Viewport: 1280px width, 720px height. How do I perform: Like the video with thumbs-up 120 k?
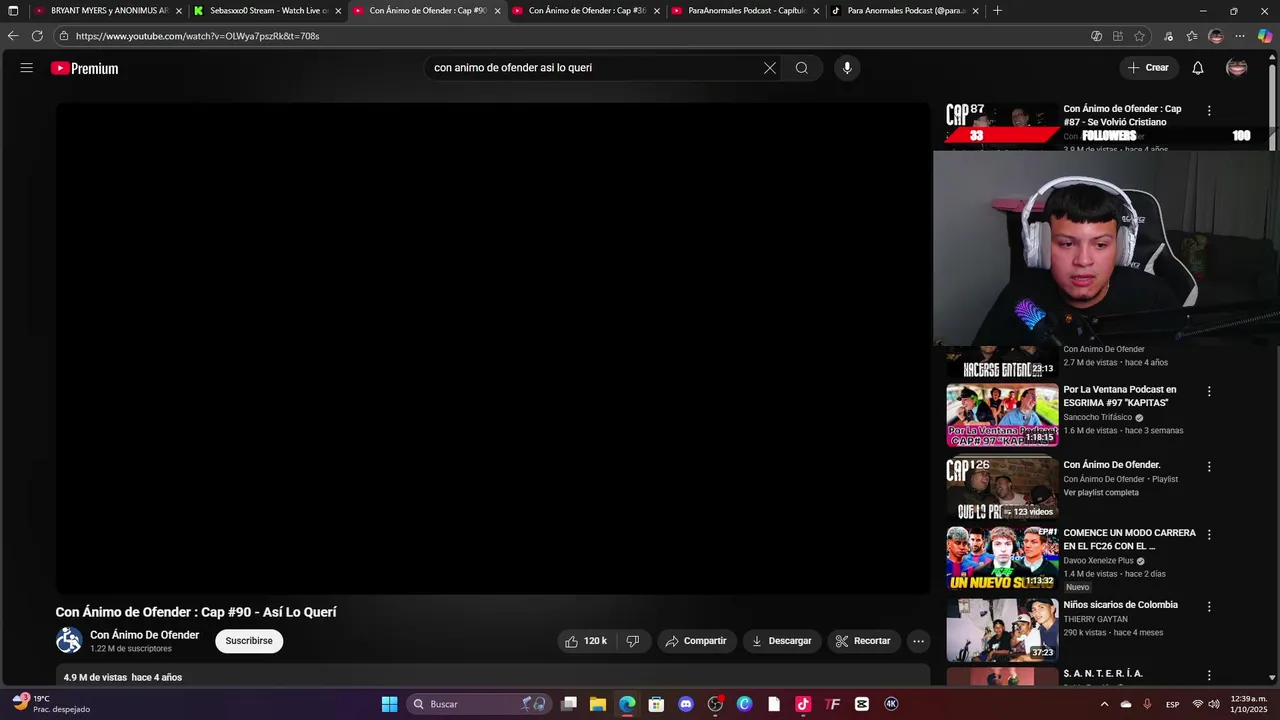tap(586, 641)
